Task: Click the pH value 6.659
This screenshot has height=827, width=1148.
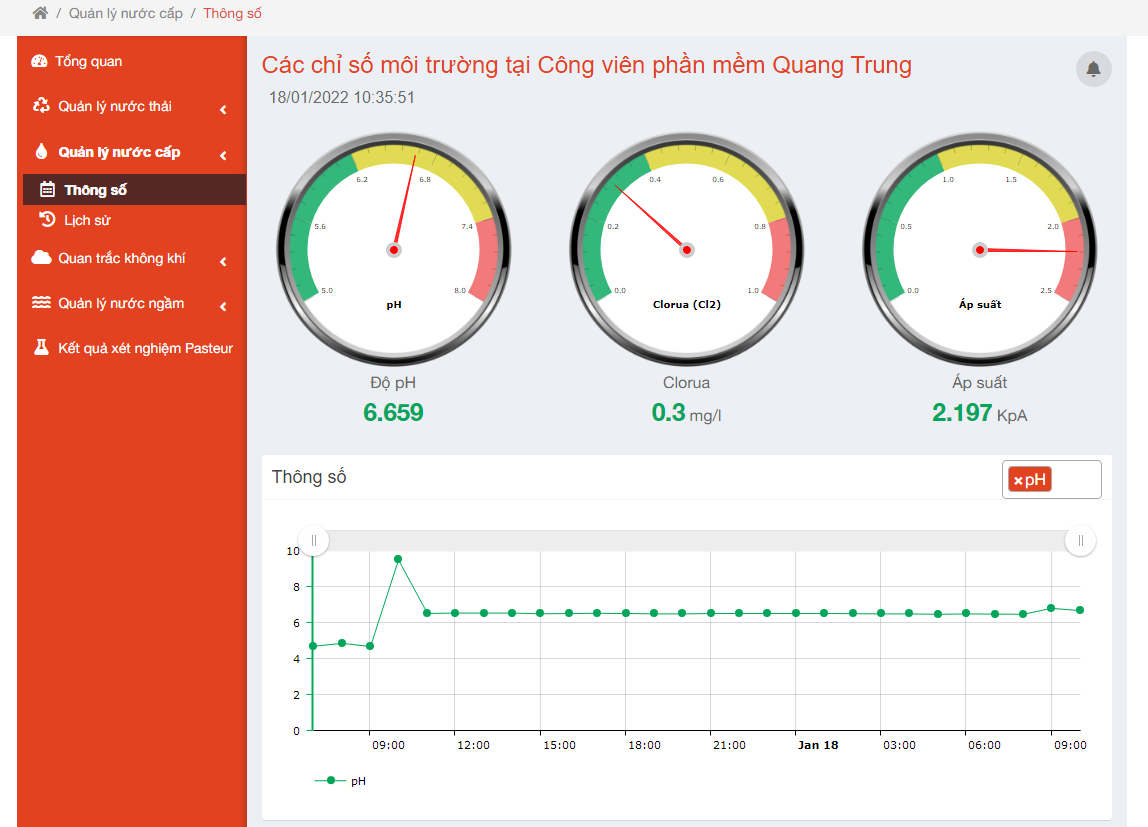Action: [x=393, y=413]
